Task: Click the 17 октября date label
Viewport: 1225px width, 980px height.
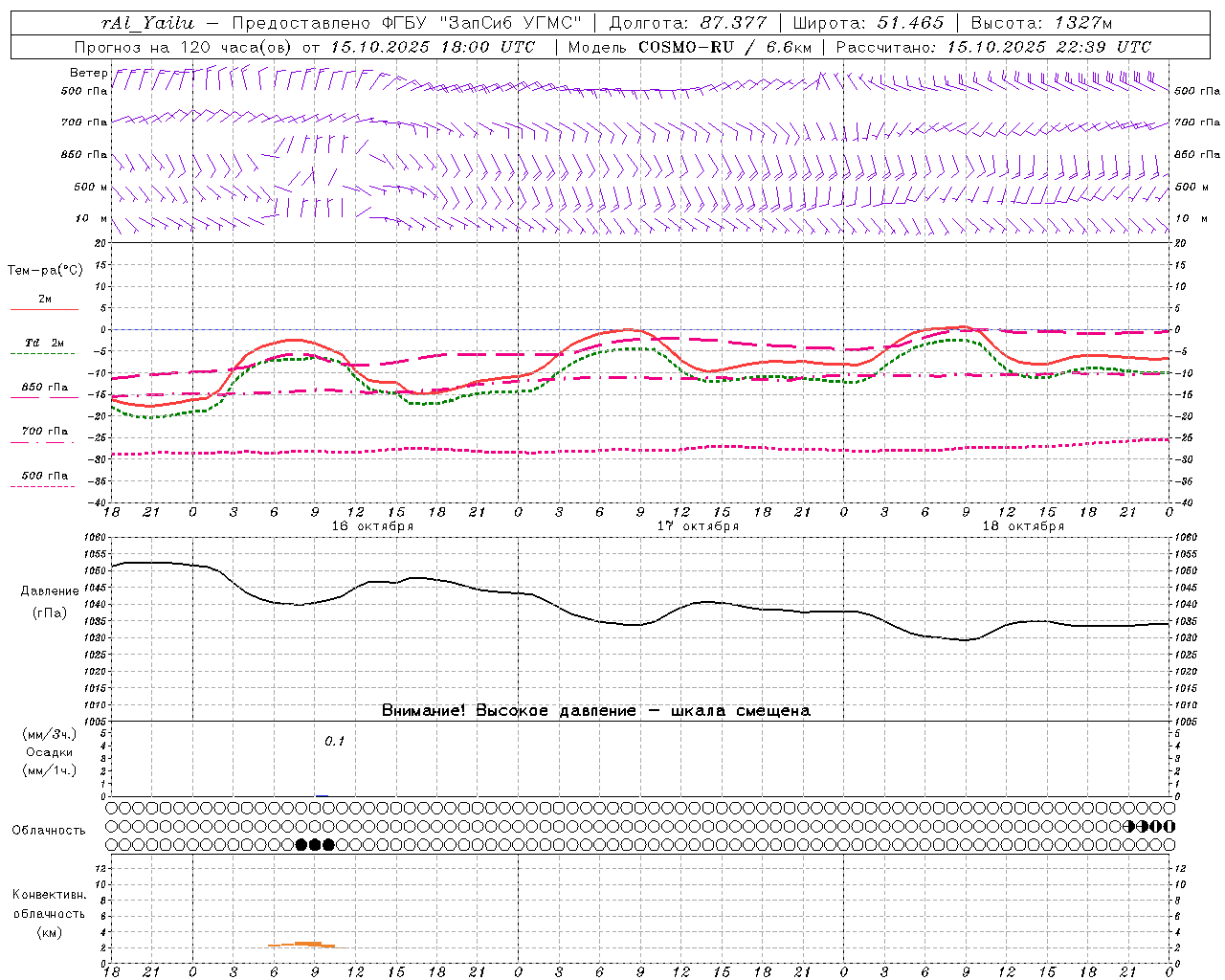Action: tap(698, 525)
